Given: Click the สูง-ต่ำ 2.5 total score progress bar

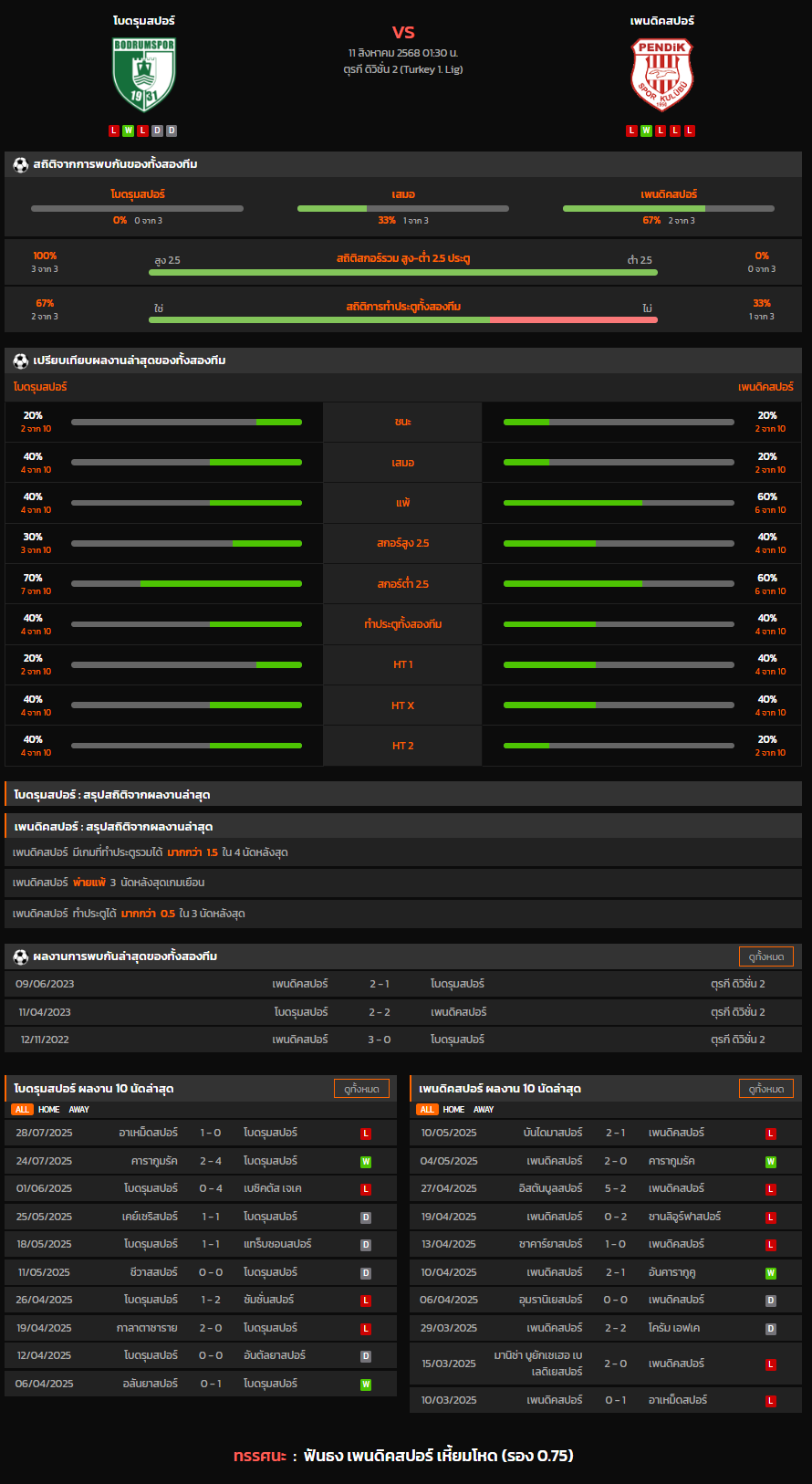Looking at the screenshot, I should click(x=403, y=272).
